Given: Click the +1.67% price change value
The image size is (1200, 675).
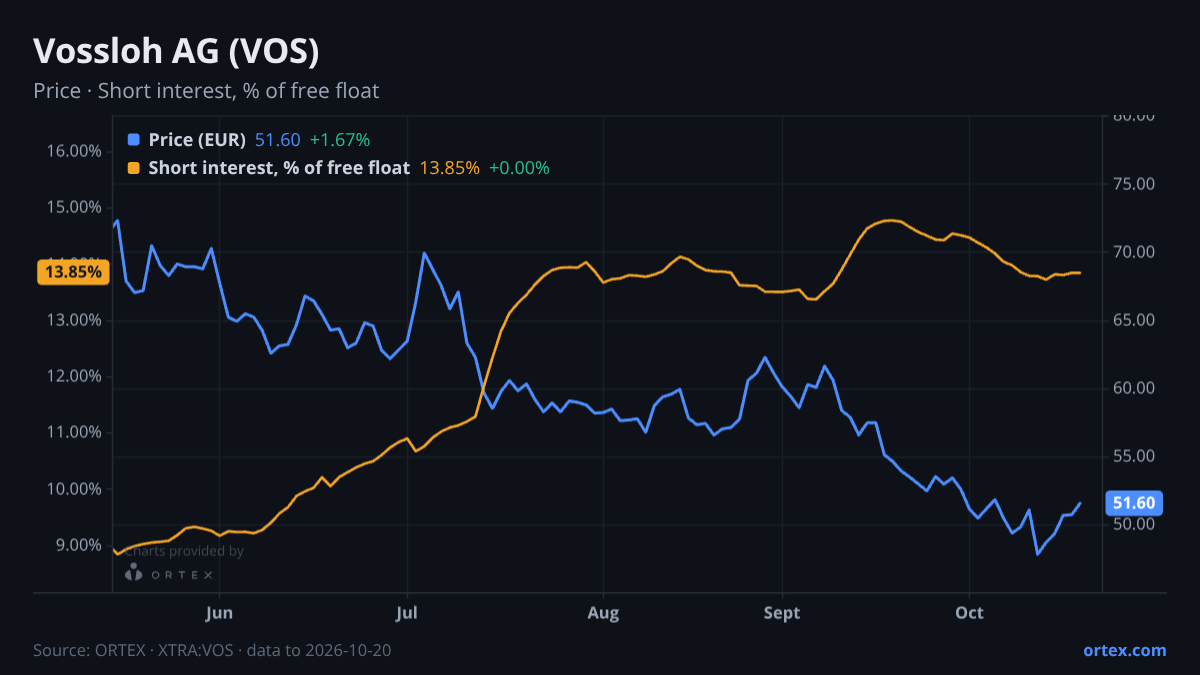Looking at the screenshot, I should click(x=340, y=140).
